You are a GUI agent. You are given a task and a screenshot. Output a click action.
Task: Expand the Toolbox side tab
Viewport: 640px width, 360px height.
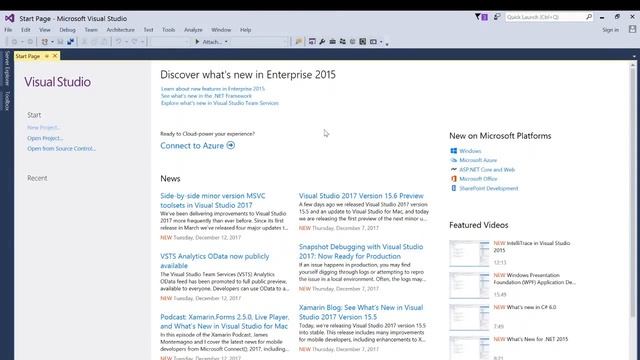pos(7,100)
